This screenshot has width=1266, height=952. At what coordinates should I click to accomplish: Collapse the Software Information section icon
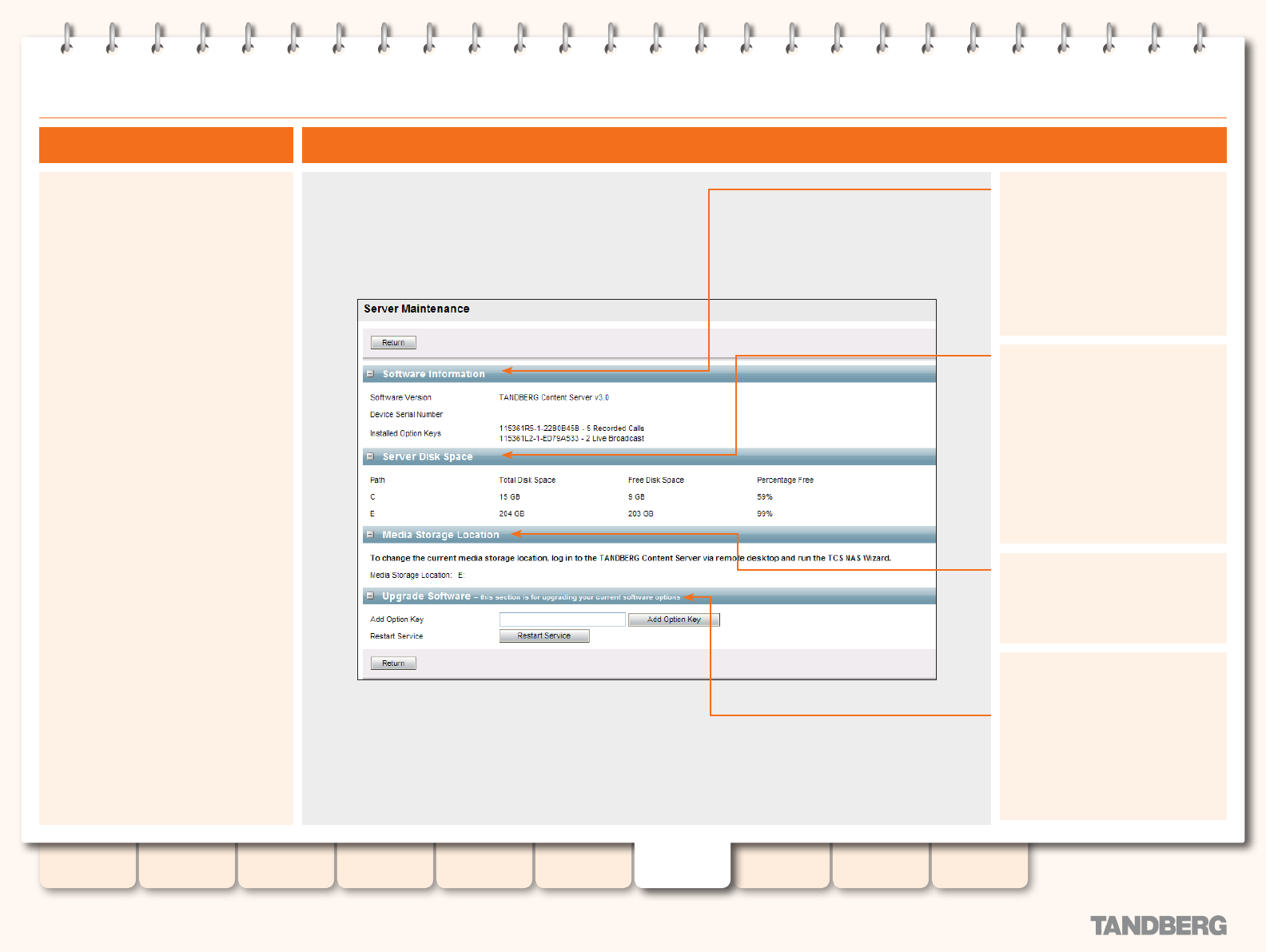click(x=370, y=373)
